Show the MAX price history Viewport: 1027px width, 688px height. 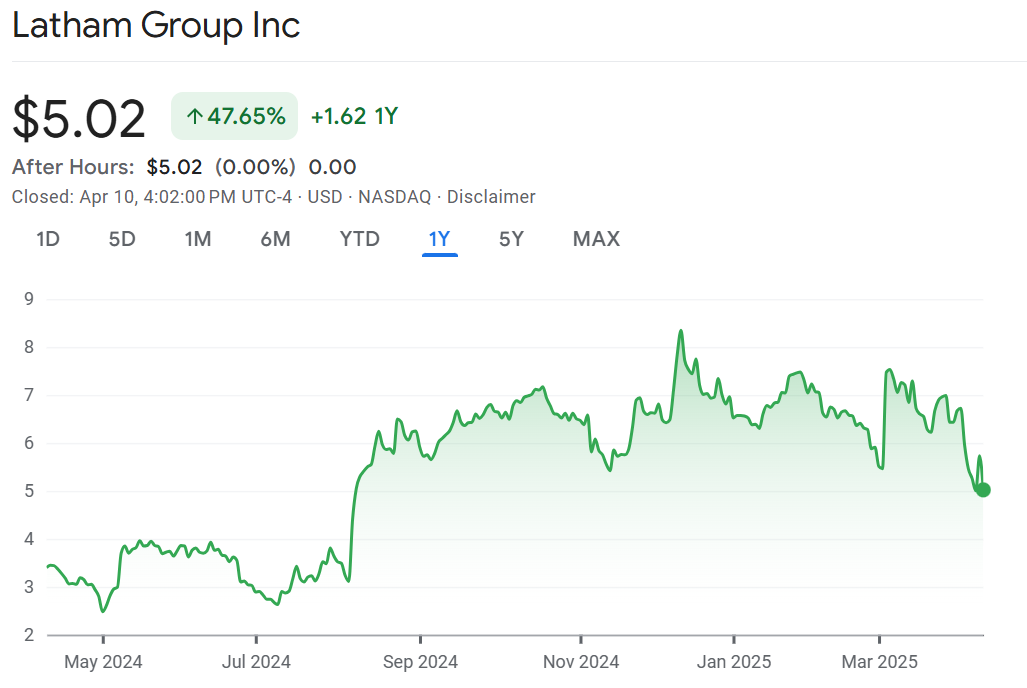pyautogui.click(x=596, y=239)
